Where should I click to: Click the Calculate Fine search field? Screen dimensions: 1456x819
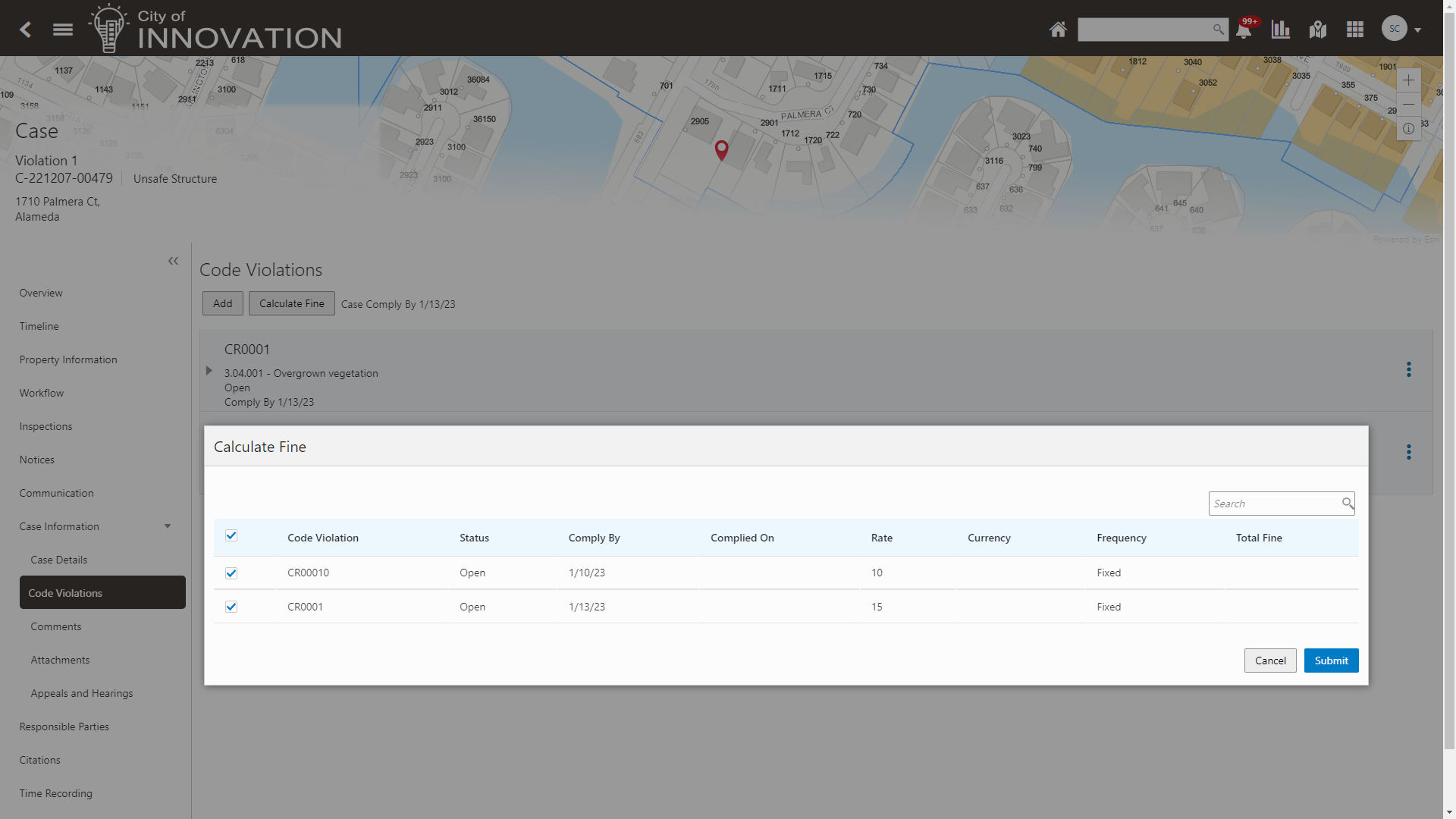tap(1274, 504)
